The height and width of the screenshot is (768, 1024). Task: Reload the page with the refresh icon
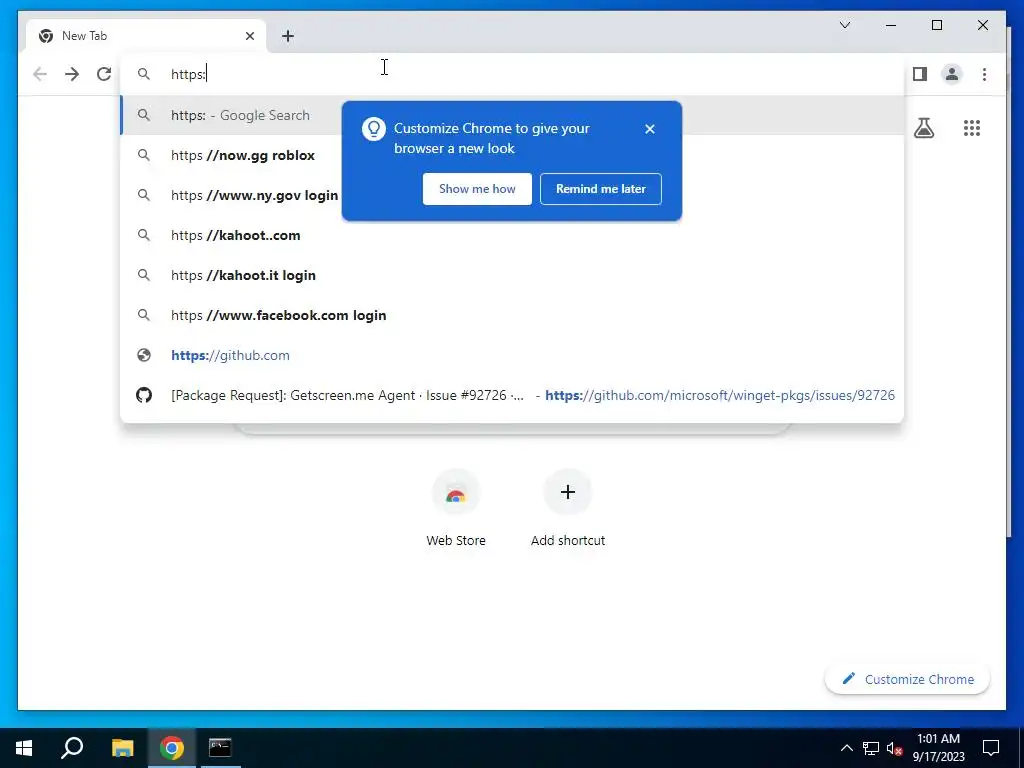click(104, 74)
